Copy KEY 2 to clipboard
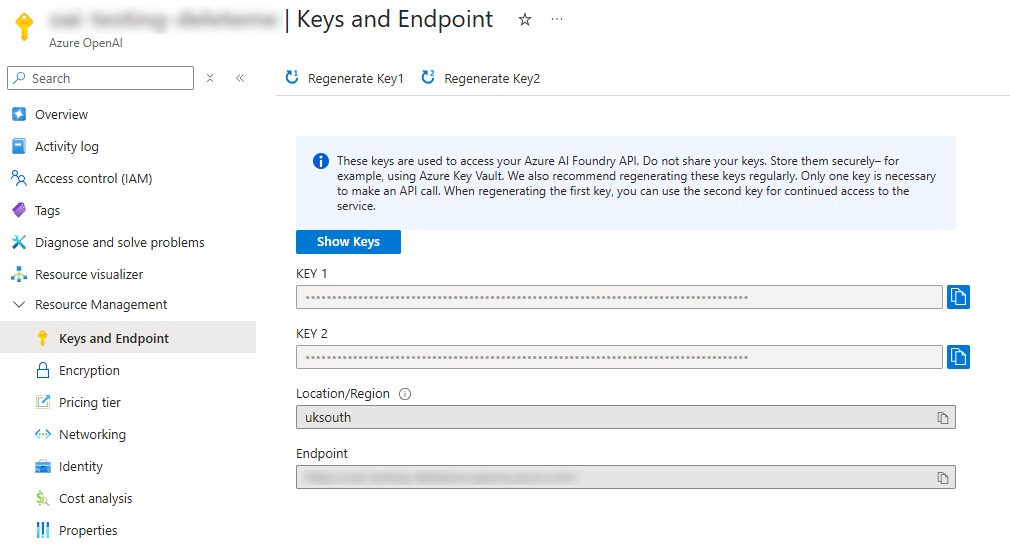This screenshot has width=1010, height=550. 958,357
